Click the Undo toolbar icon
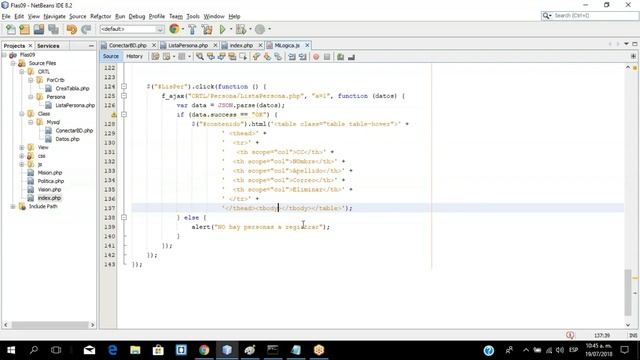Screen dimensions: 640x360 point(72,29)
